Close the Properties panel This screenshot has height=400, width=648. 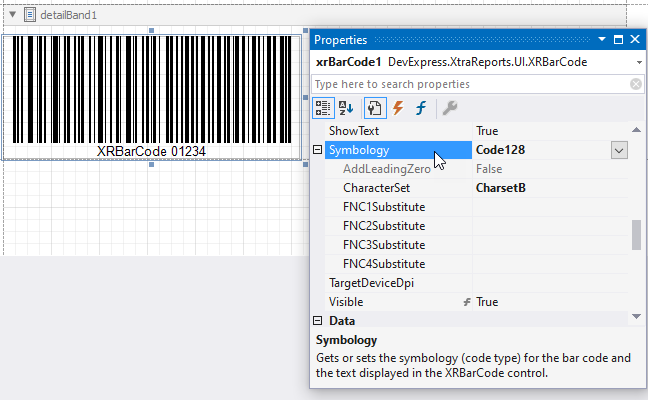pos(635,39)
